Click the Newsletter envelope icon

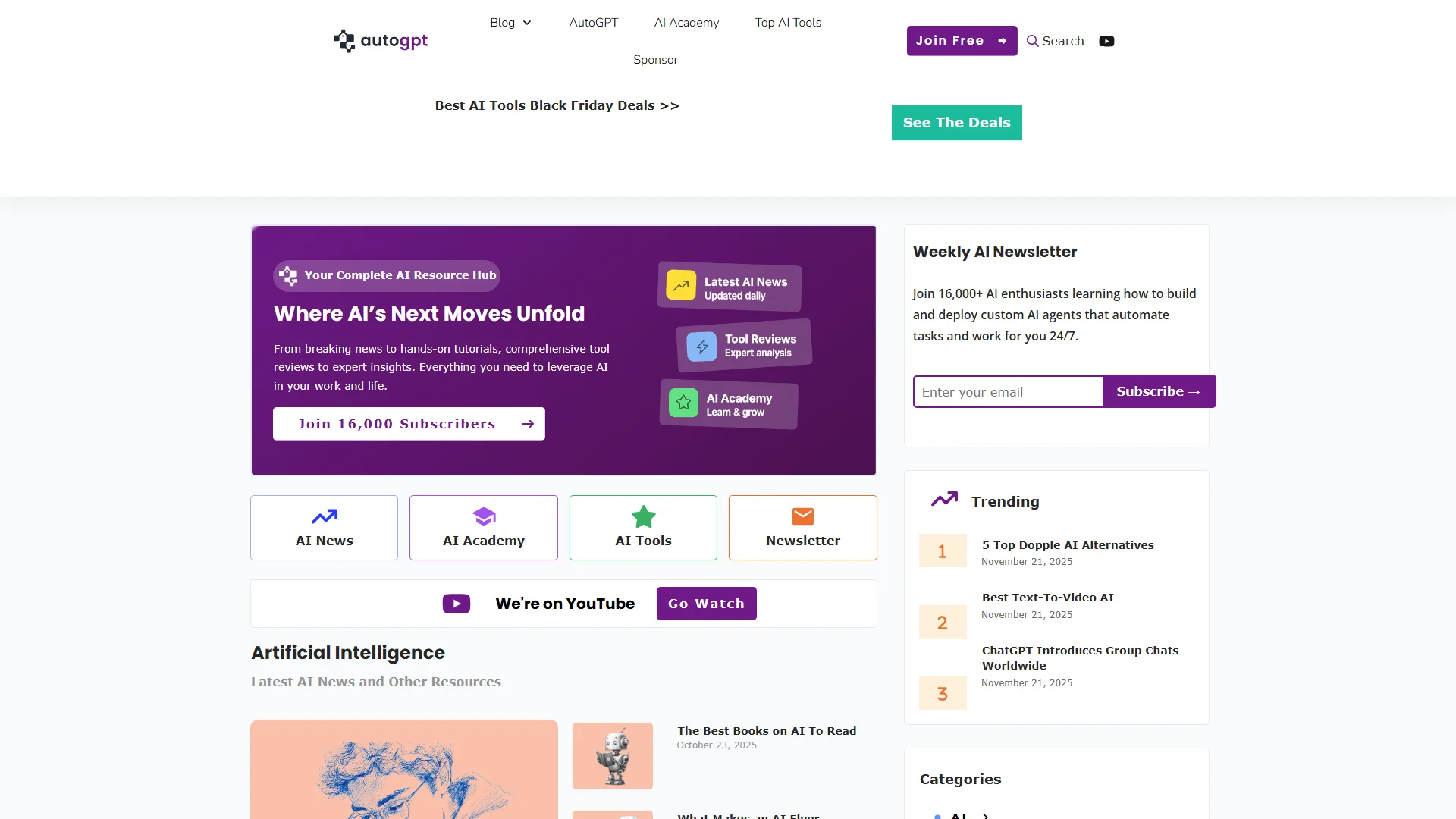tap(802, 516)
